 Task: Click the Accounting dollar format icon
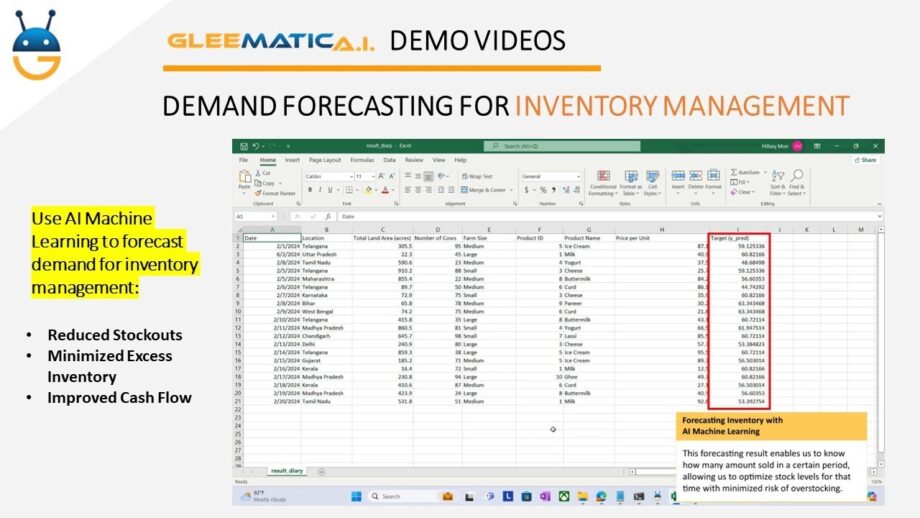526,190
